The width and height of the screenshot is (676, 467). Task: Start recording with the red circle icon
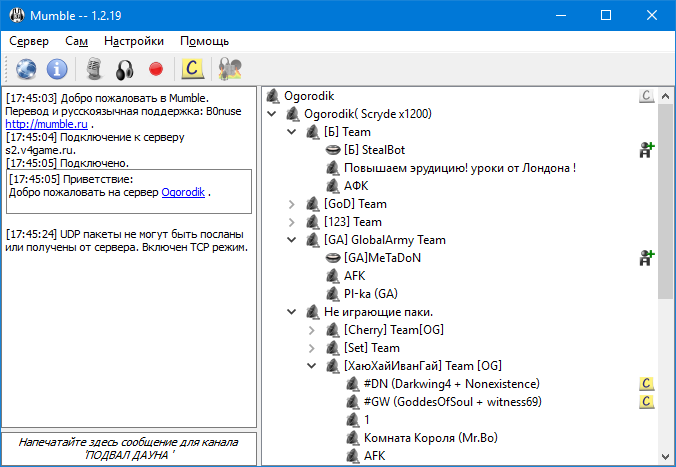[x=155, y=69]
